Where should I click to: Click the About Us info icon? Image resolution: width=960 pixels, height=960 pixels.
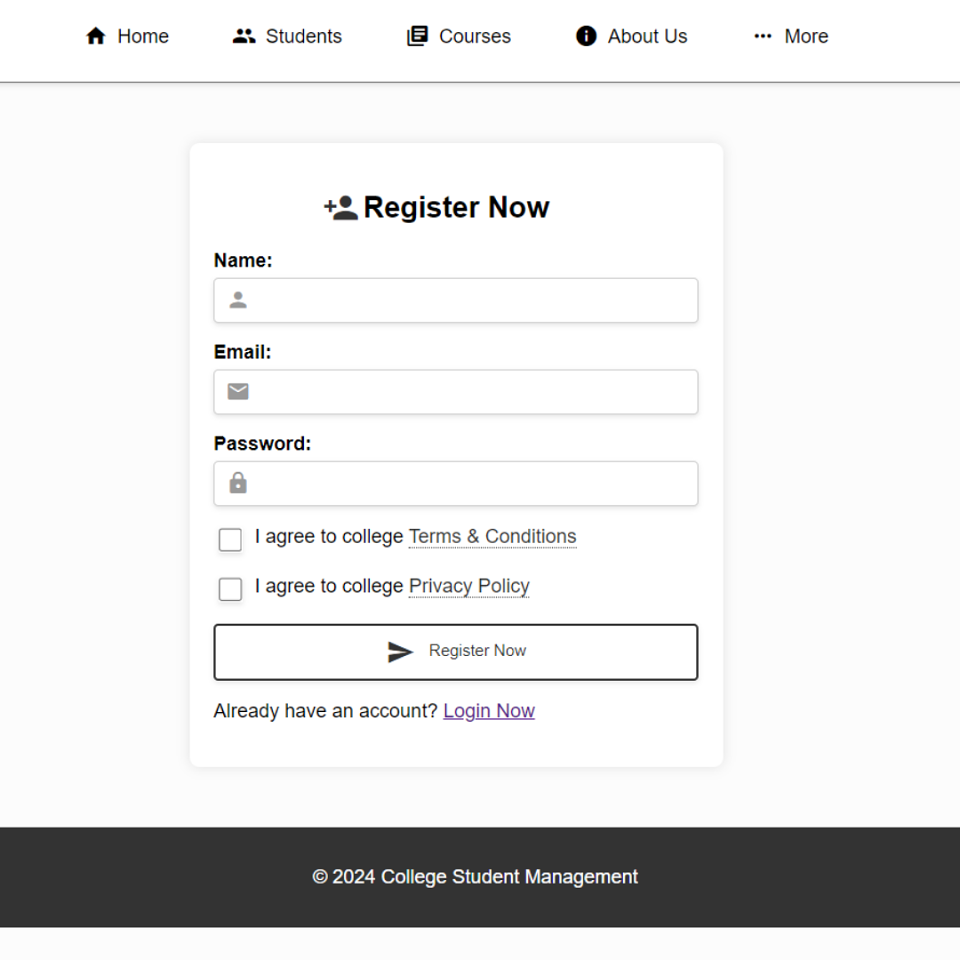coord(586,36)
